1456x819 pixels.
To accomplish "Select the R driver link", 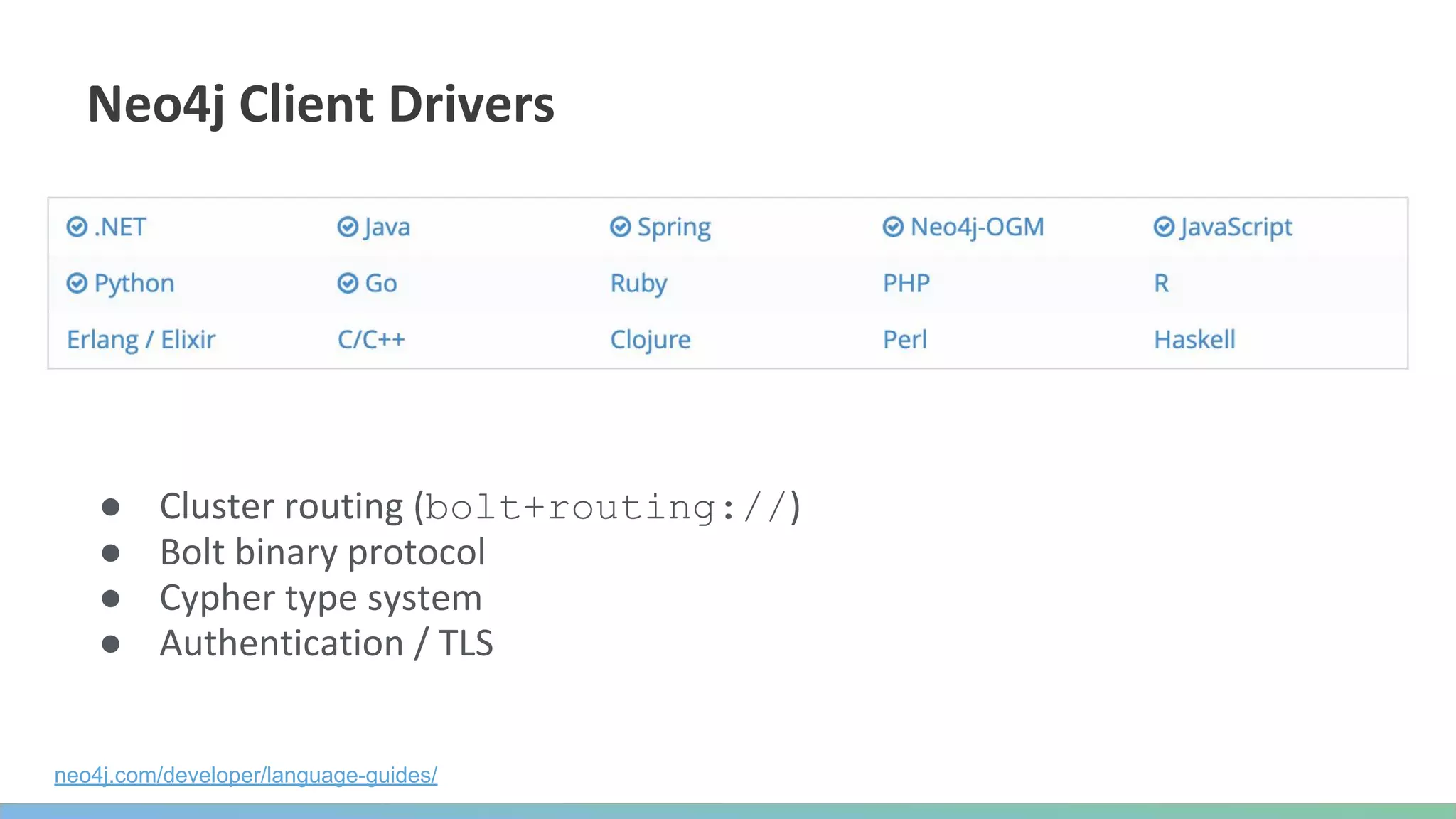I will pyautogui.click(x=1162, y=283).
